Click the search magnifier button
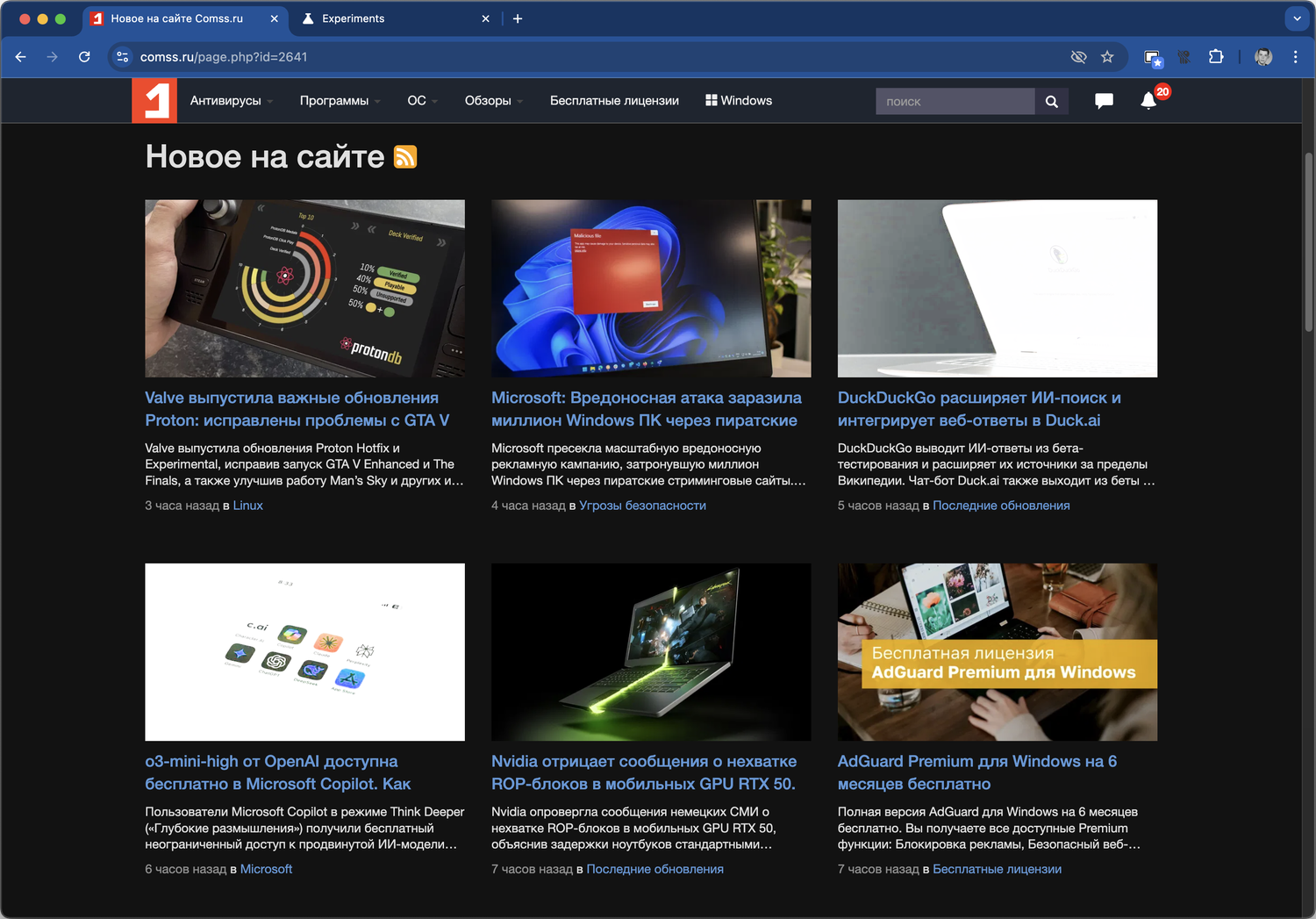Screen dimensions: 1316x919 (1051, 102)
